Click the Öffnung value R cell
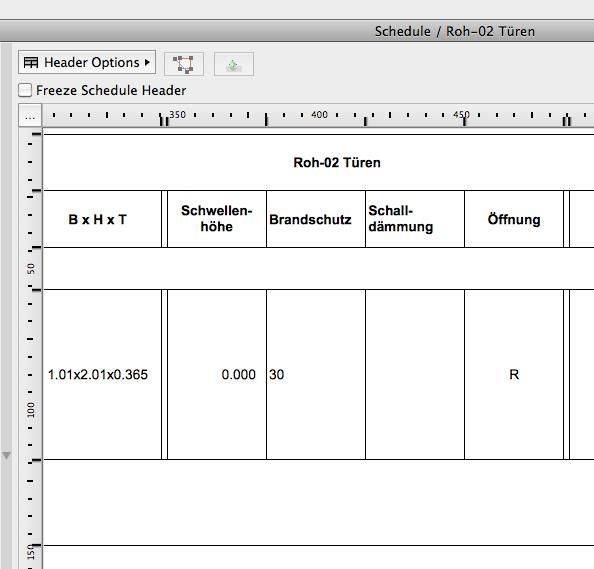 click(514, 375)
